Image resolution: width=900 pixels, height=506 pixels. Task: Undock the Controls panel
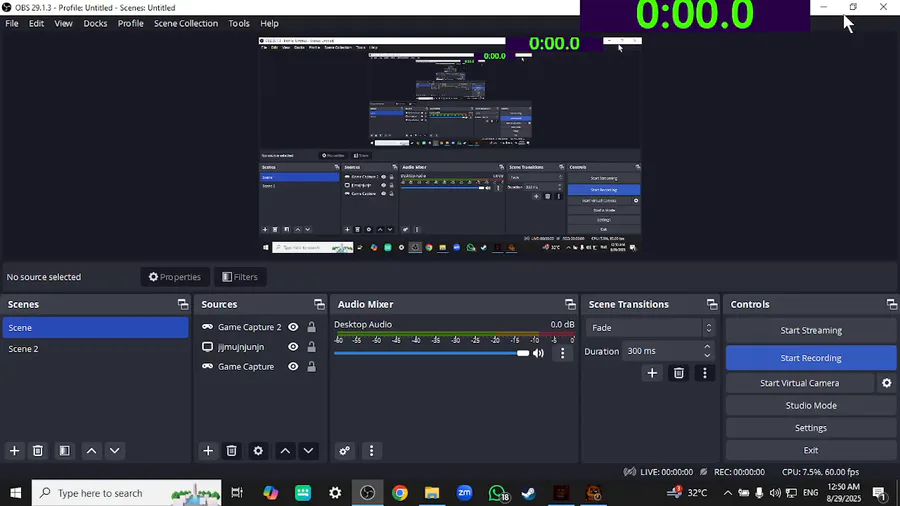click(x=891, y=305)
